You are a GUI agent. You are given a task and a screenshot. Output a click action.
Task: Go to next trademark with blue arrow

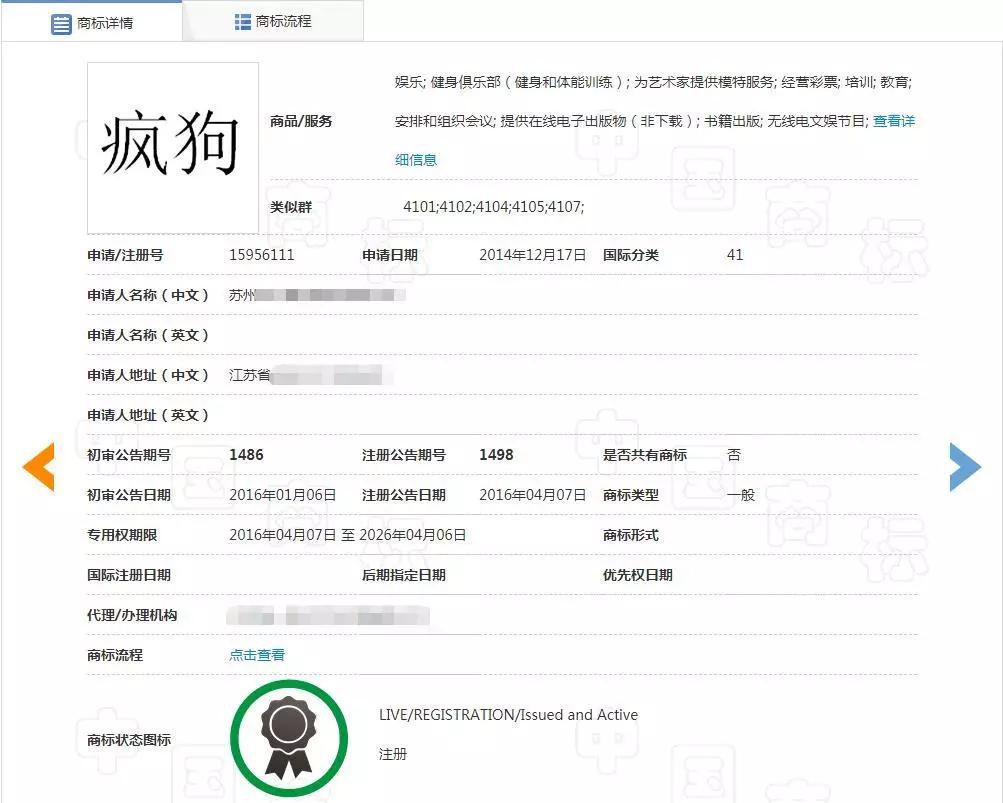click(964, 466)
